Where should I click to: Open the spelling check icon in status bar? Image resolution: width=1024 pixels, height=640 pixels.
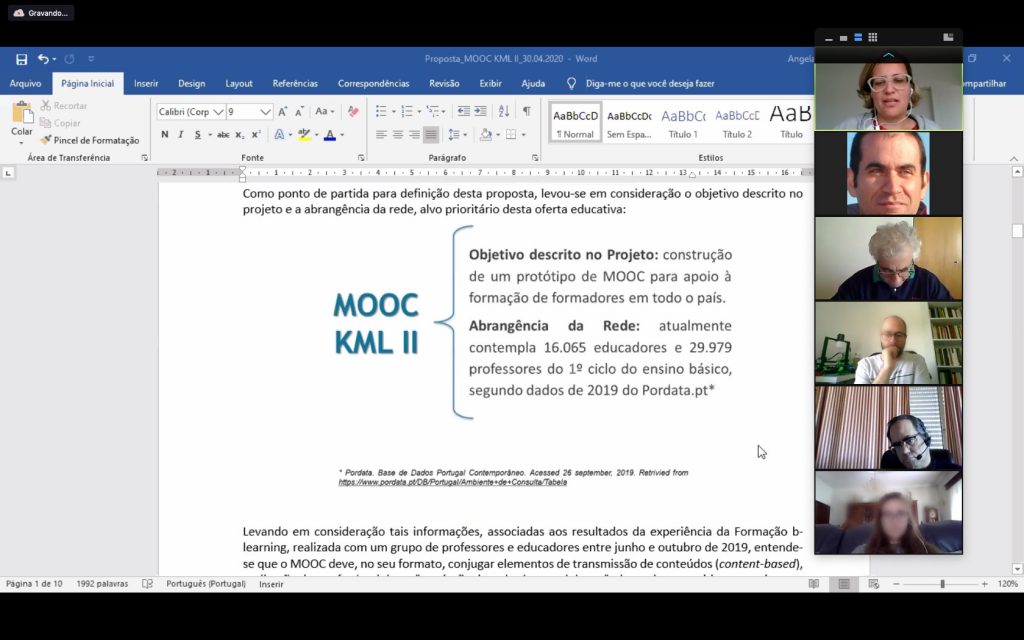tap(148, 584)
